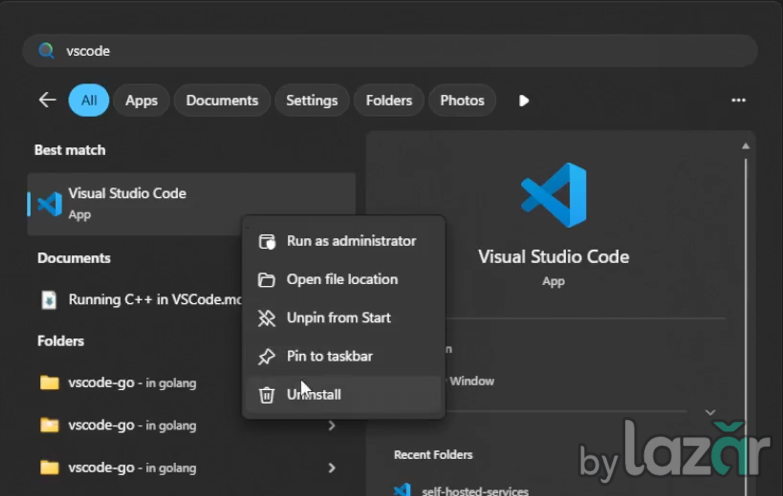The image size is (783, 496).
Task: Switch to the Settings filter tab
Action: point(312,100)
